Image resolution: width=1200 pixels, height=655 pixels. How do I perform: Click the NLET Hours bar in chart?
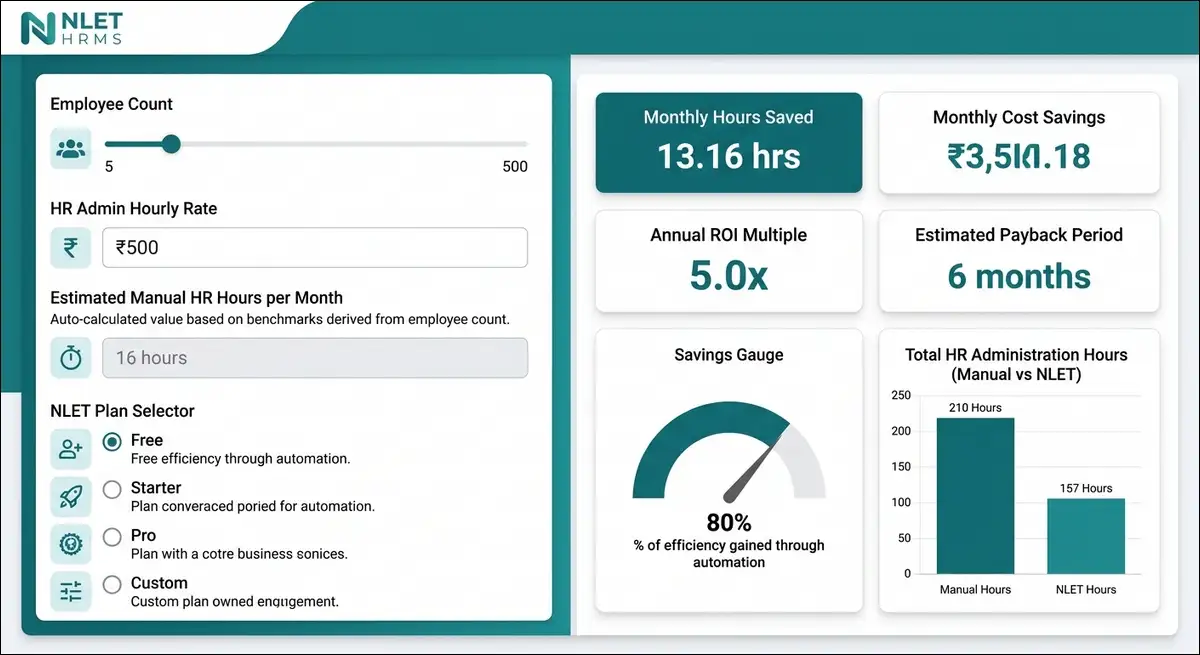pos(1086,536)
